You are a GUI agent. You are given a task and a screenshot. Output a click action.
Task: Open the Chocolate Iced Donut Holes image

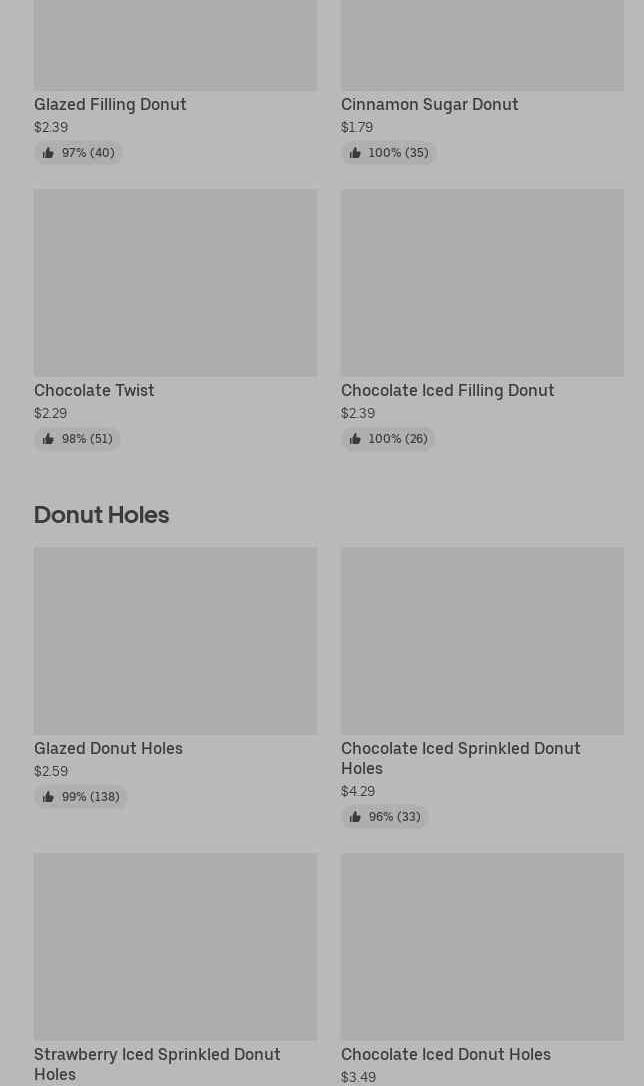point(482,947)
